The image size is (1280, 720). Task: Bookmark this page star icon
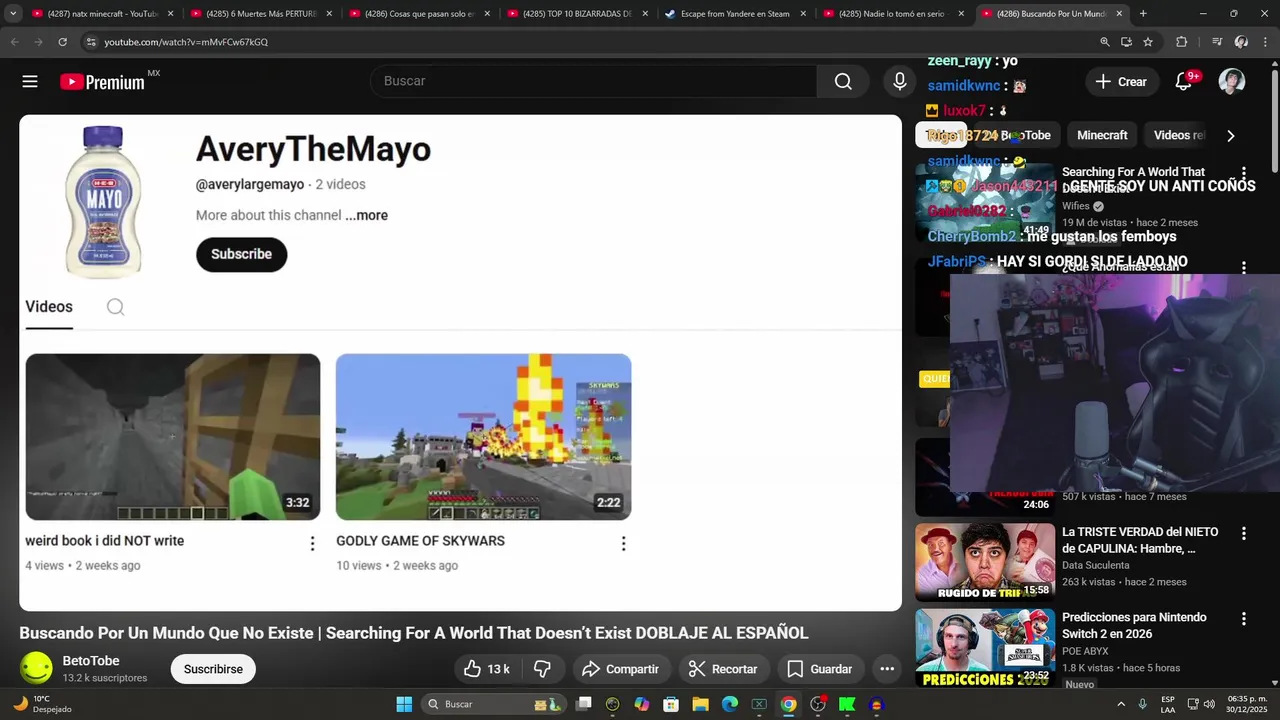coord(1148,42)
